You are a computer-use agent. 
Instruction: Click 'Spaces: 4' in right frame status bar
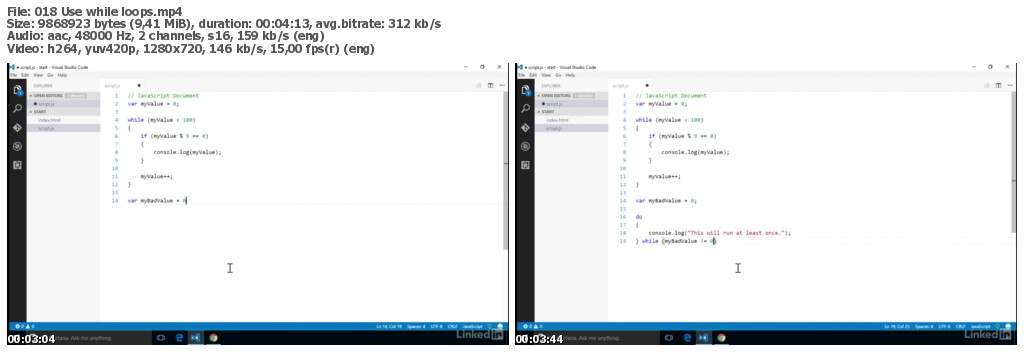pos(924,326)
